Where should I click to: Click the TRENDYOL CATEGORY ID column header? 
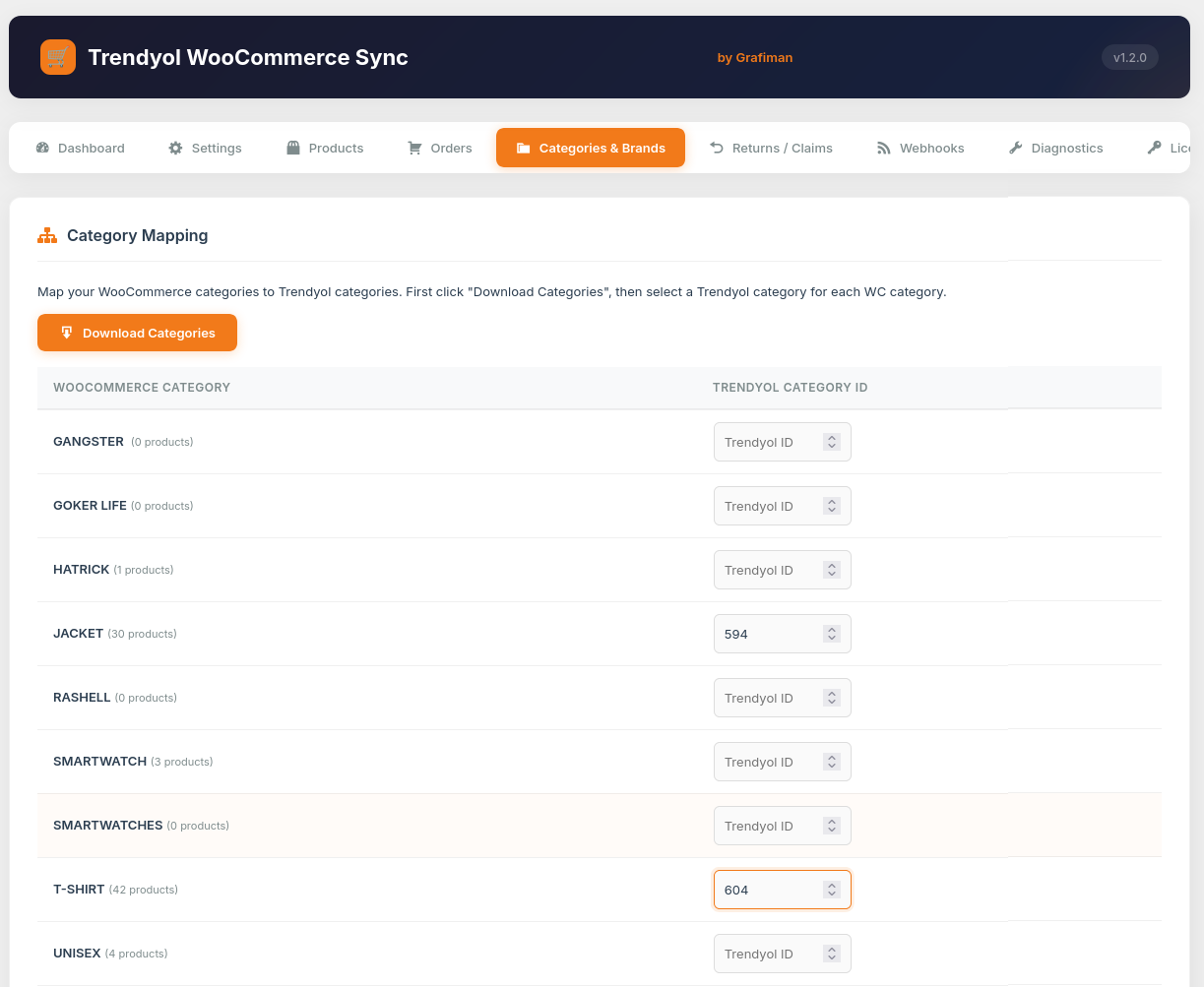click(x=791, y=388)
